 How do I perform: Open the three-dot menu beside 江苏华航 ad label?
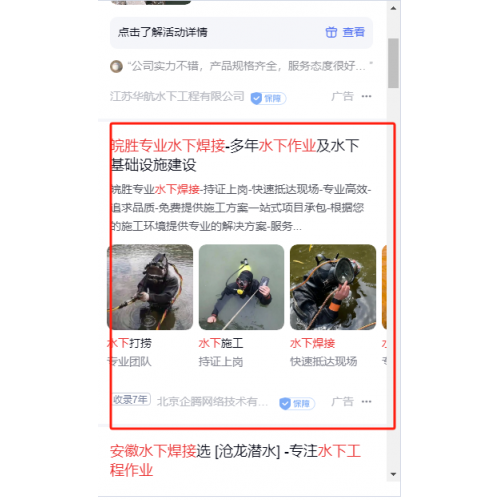tap(366, 96)
